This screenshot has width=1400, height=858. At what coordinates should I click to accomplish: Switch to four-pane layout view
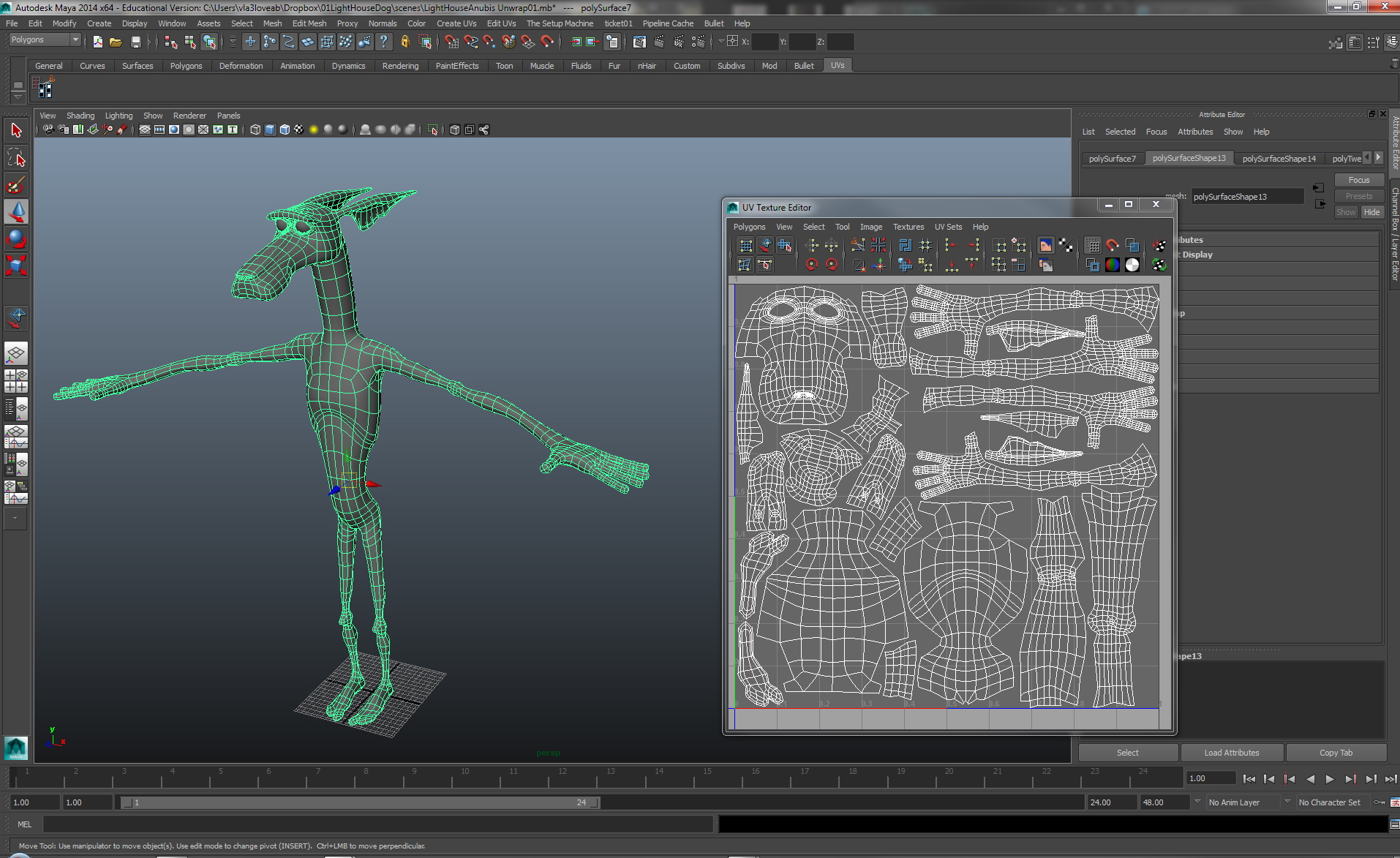(16, 380)
